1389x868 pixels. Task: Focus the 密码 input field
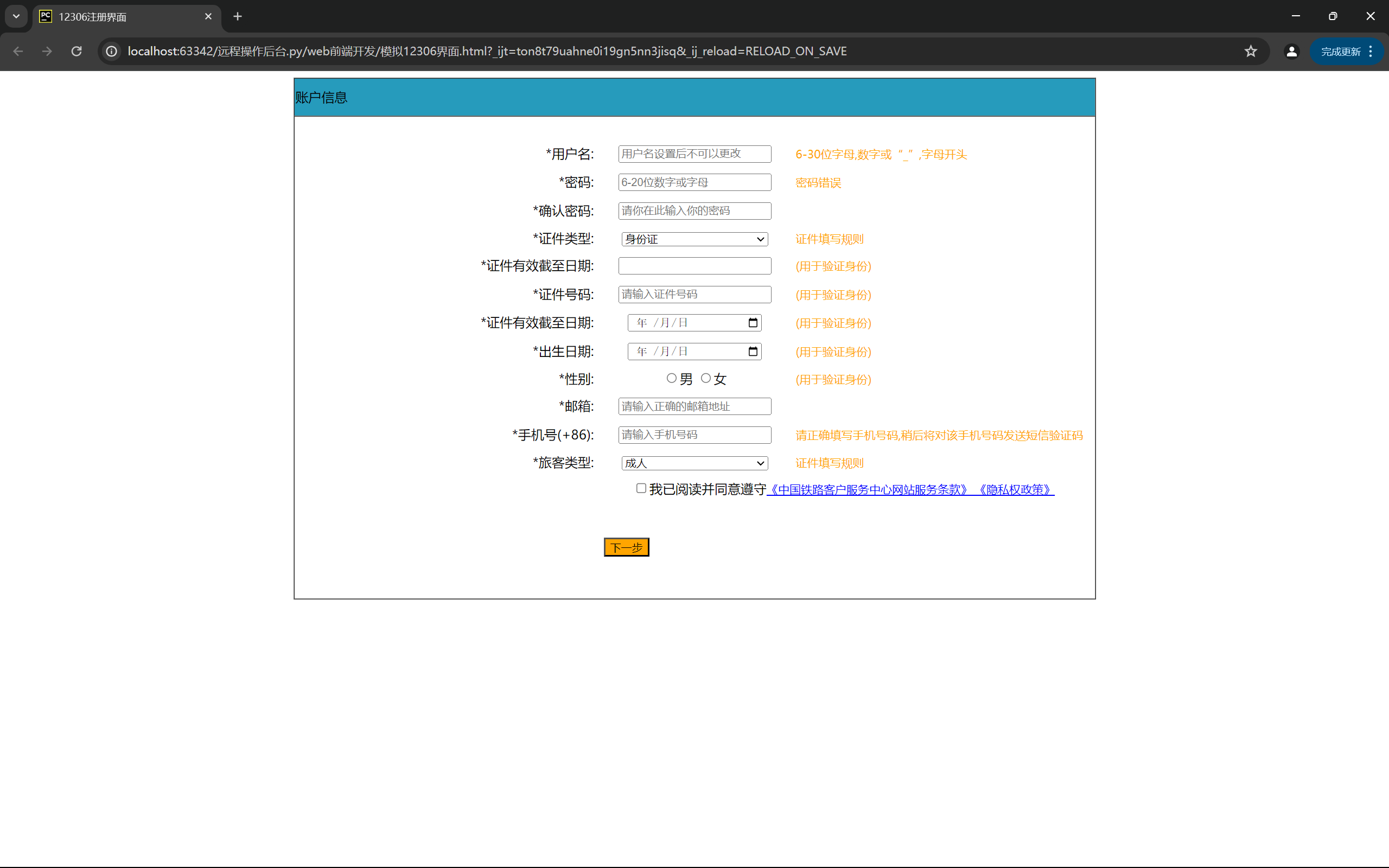[694, 183]
